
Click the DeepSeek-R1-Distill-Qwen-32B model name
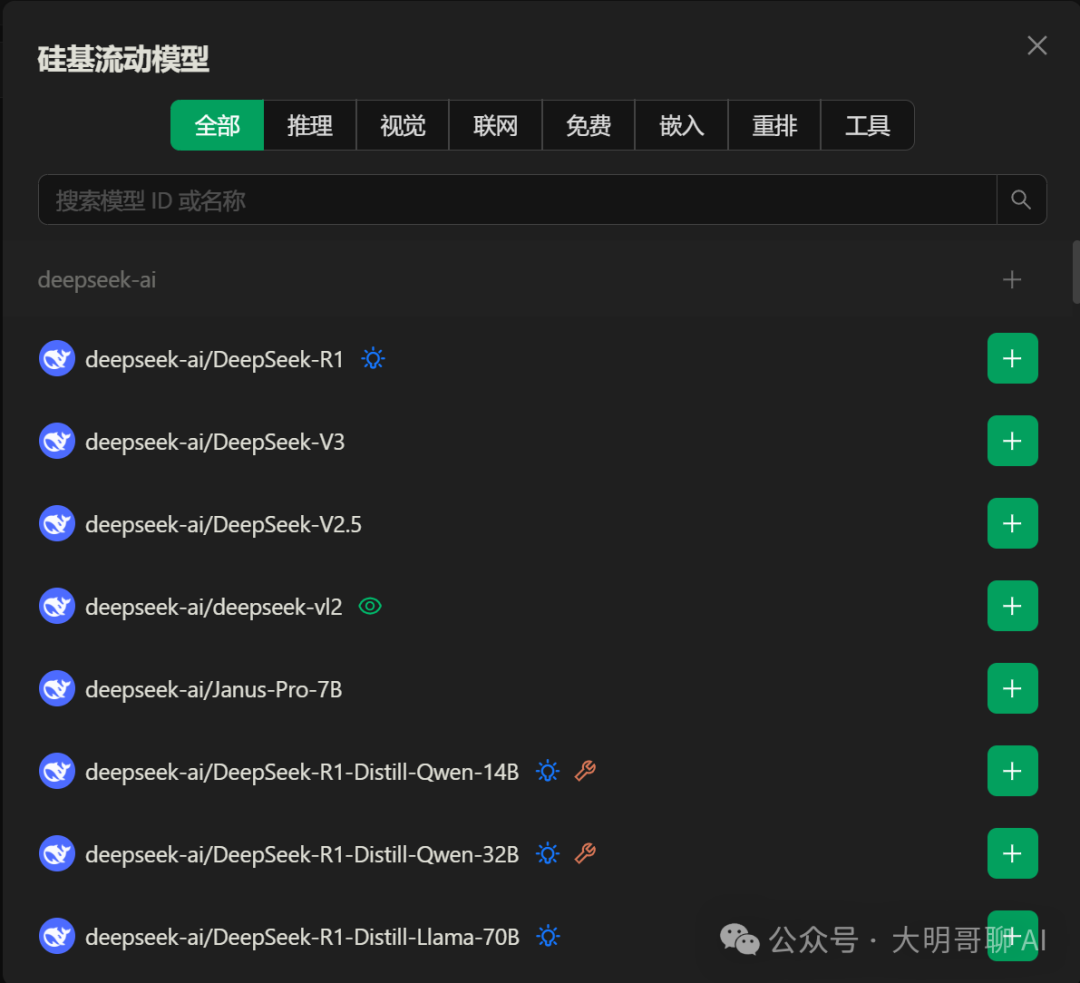(x=302, y=855)
